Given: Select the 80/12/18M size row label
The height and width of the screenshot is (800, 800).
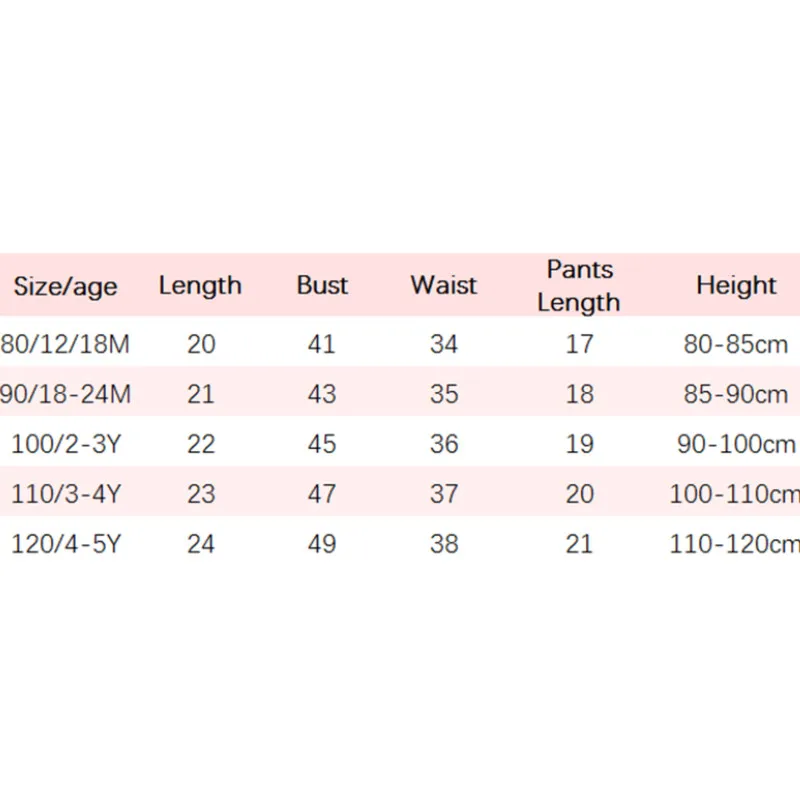Looking at the screenshot, I should tap(66, 345).
